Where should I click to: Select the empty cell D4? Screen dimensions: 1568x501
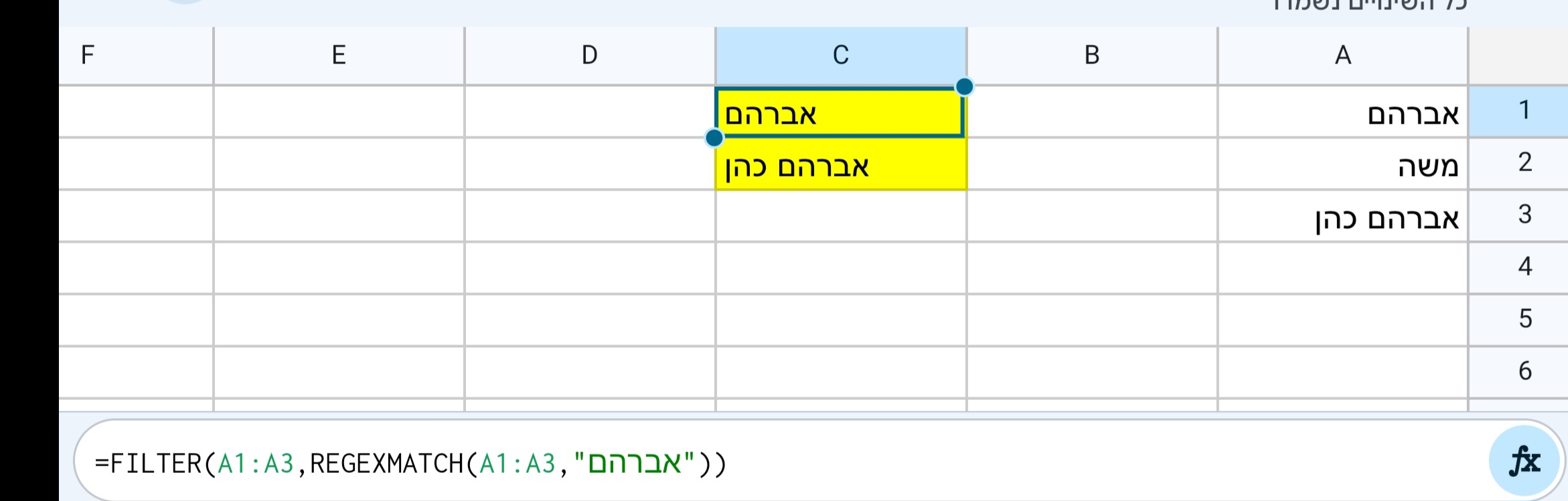pyautogui.click(x=589, y=266)
